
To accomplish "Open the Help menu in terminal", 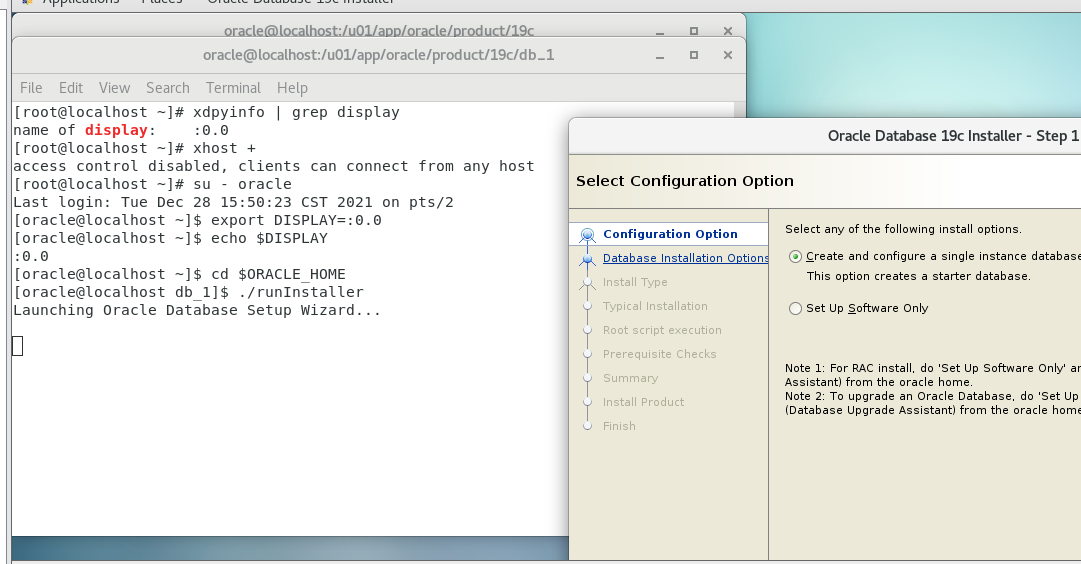I will point(292,88).
